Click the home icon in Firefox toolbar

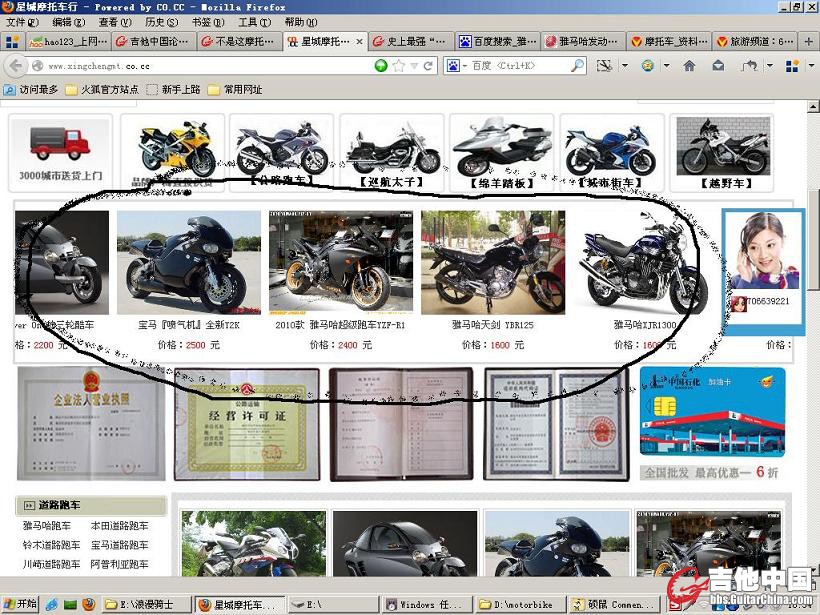tap(689, 66)
